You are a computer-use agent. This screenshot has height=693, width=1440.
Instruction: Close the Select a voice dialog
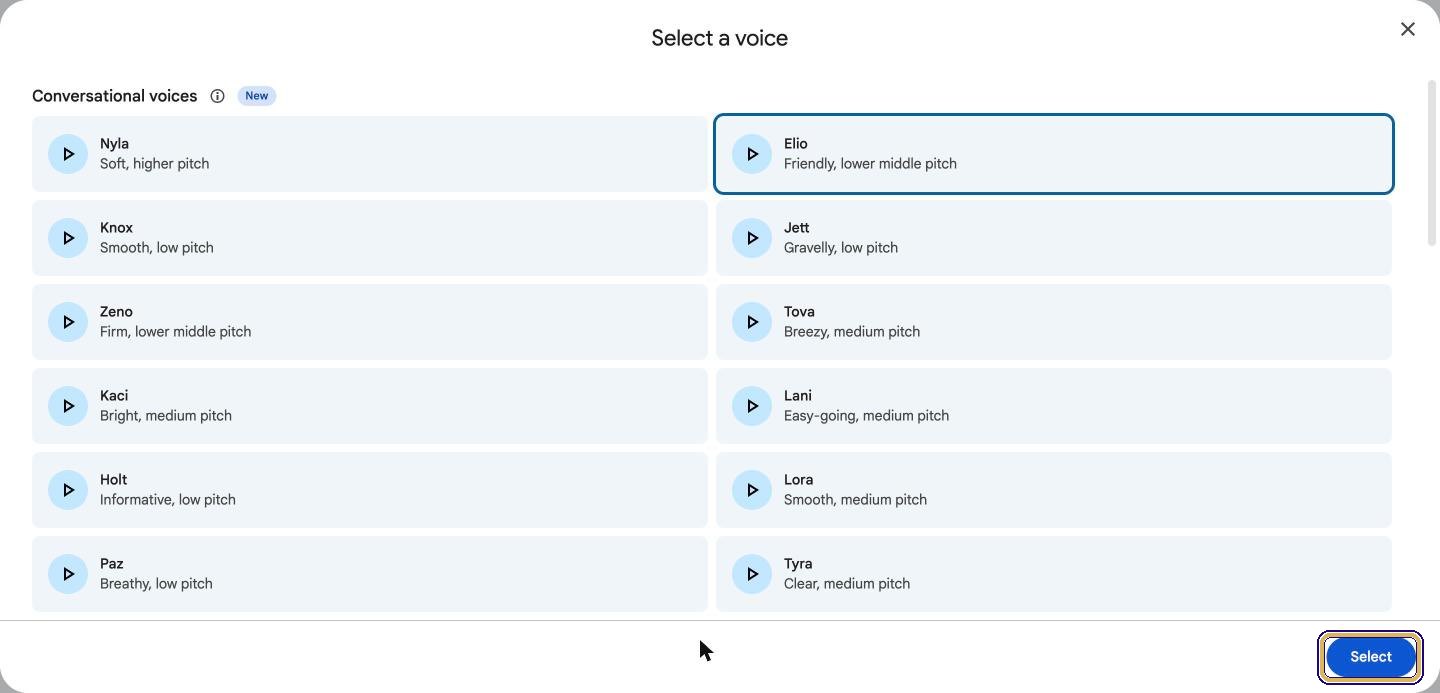click(x=1408, y=29)
